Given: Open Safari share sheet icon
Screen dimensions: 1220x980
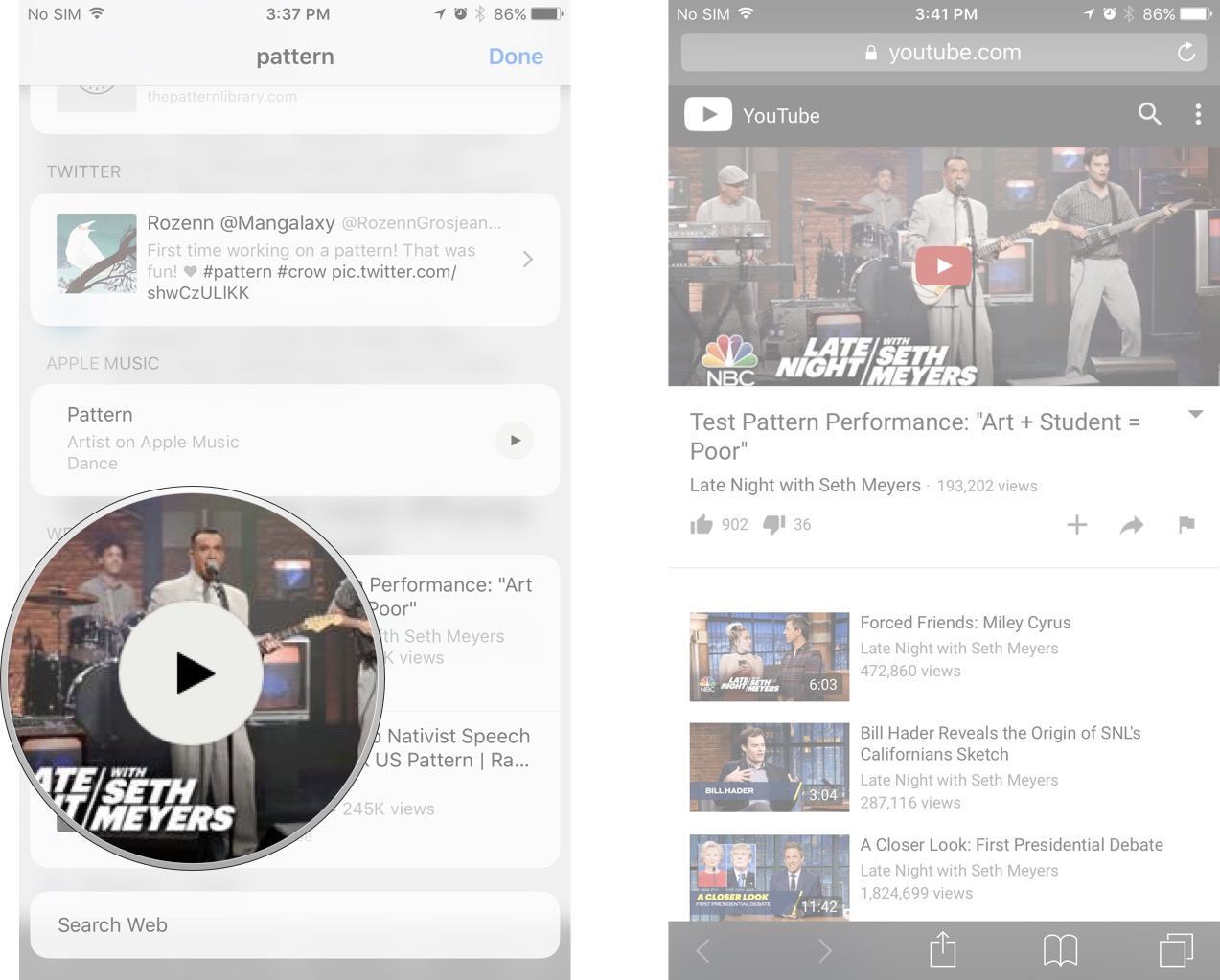Looking at the screenshot, I should 943,948.
